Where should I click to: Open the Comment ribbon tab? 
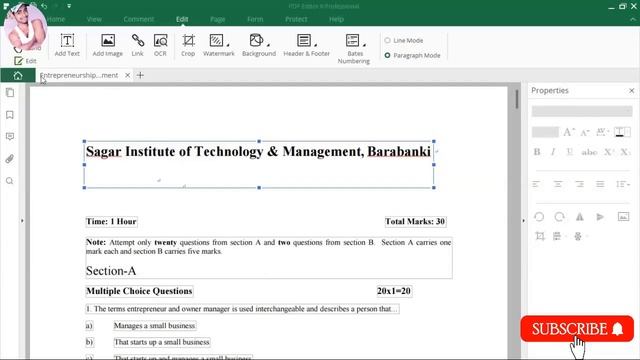pos(139,19)
